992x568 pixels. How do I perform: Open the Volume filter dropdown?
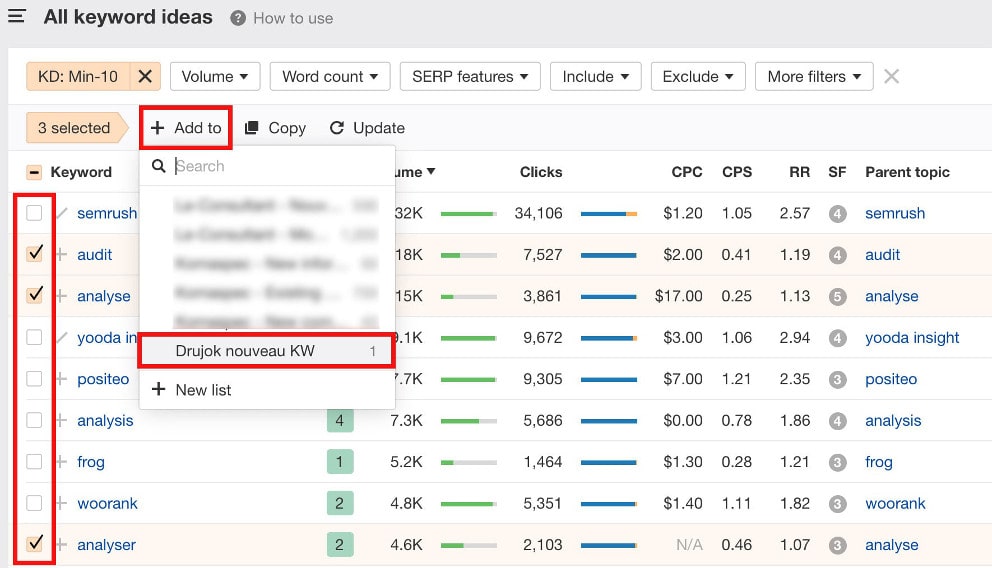click(215, 77)
